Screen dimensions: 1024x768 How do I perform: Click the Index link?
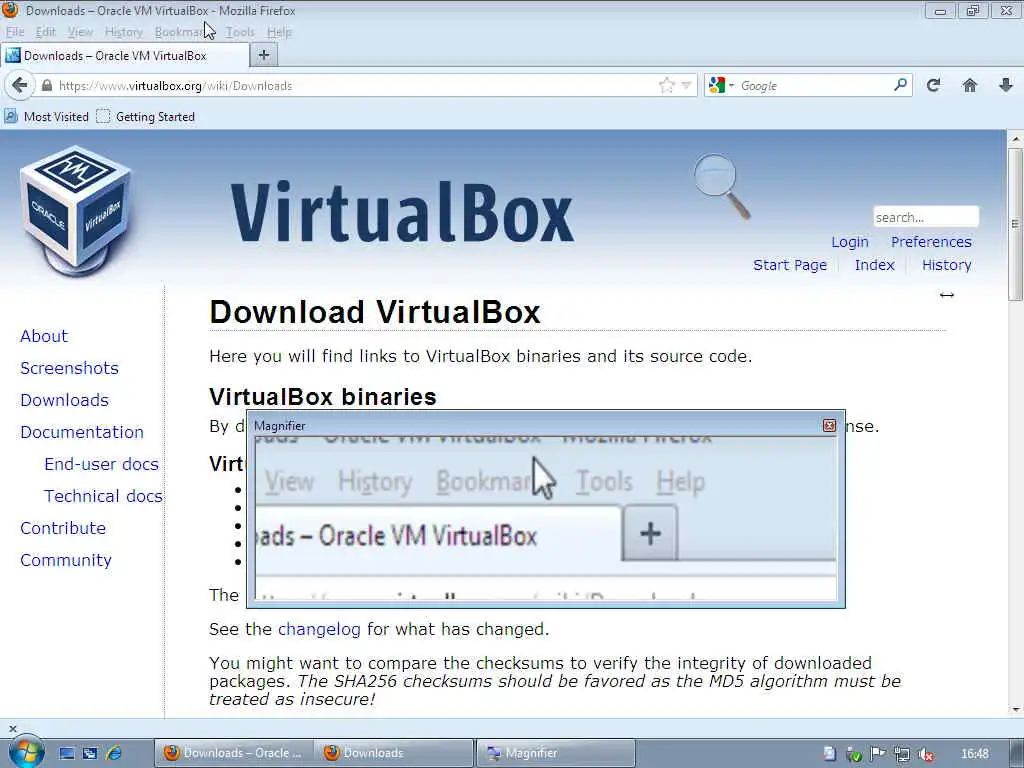pos(874,264)
